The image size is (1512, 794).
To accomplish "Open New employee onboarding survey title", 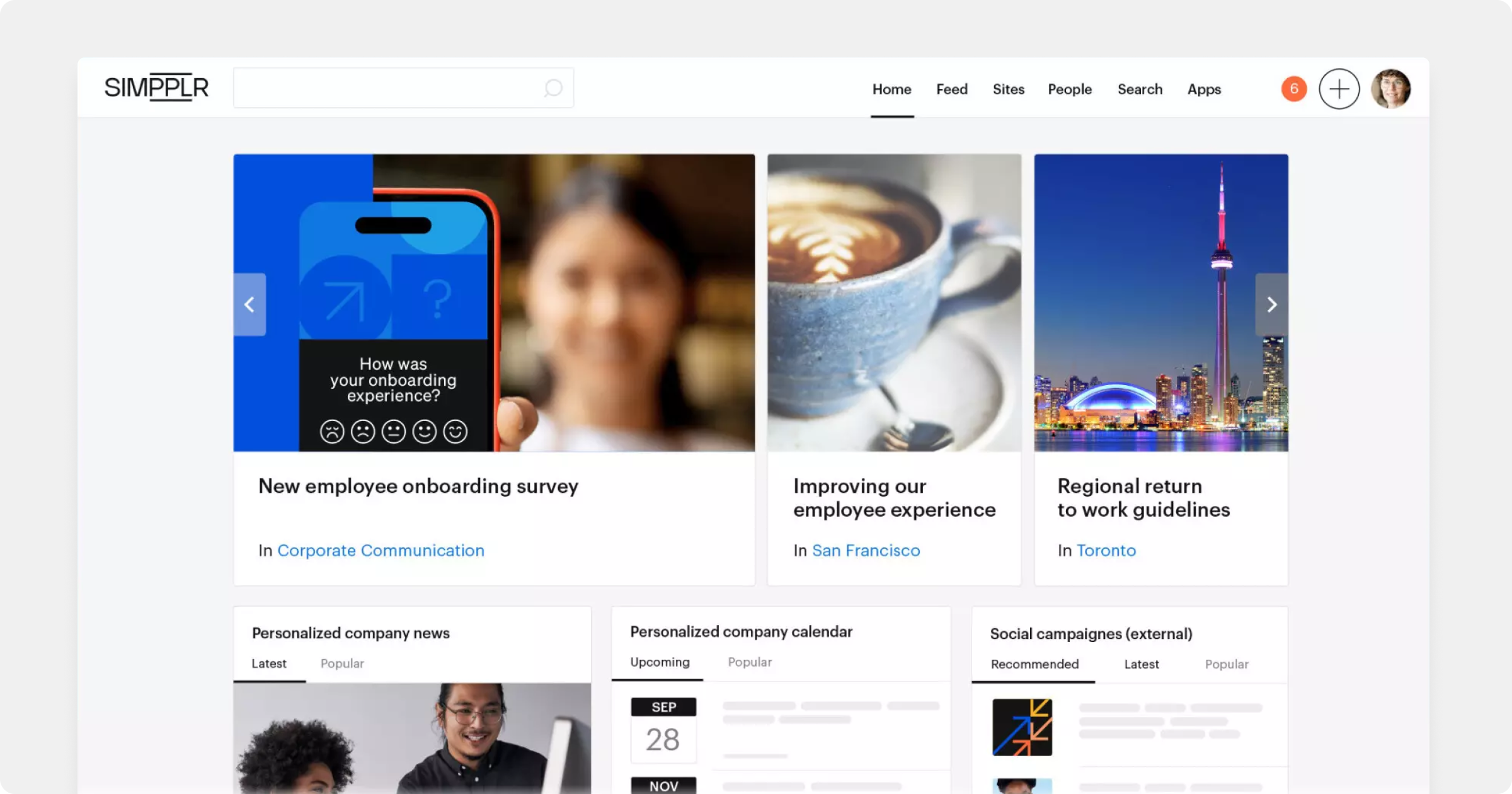I will click(x=418, y=486).
